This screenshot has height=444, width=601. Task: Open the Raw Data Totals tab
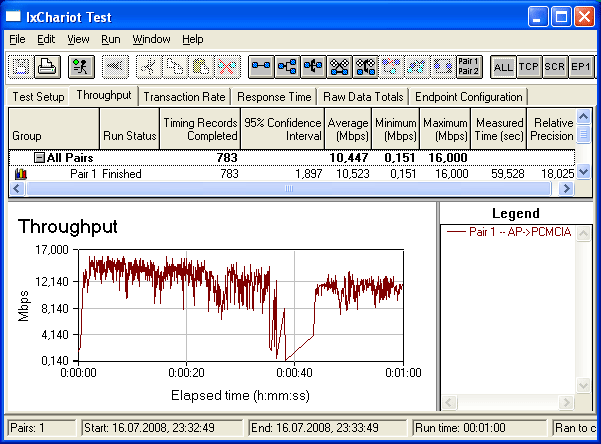363,97
